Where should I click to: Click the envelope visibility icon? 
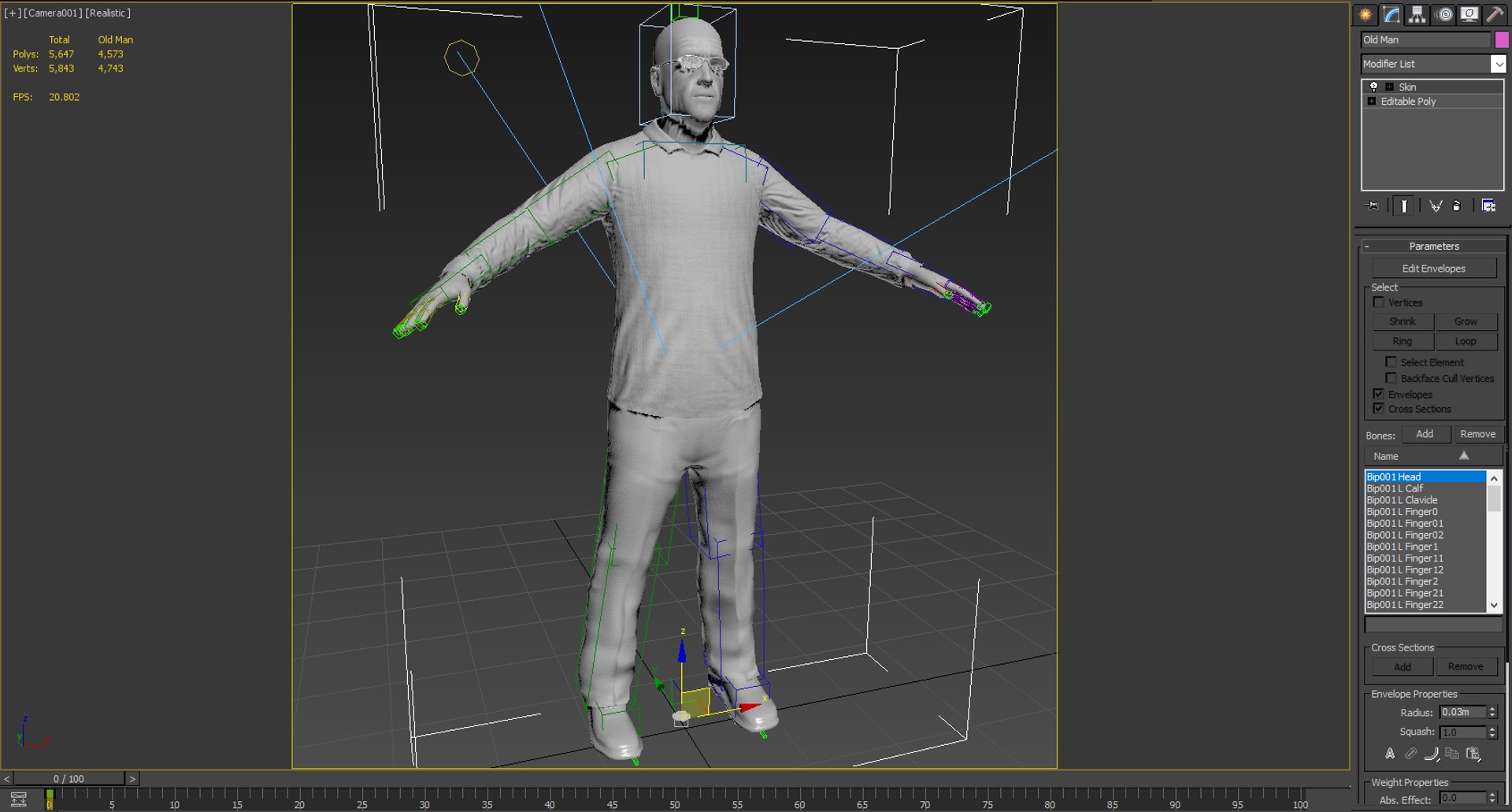(x=1410, y=754)
